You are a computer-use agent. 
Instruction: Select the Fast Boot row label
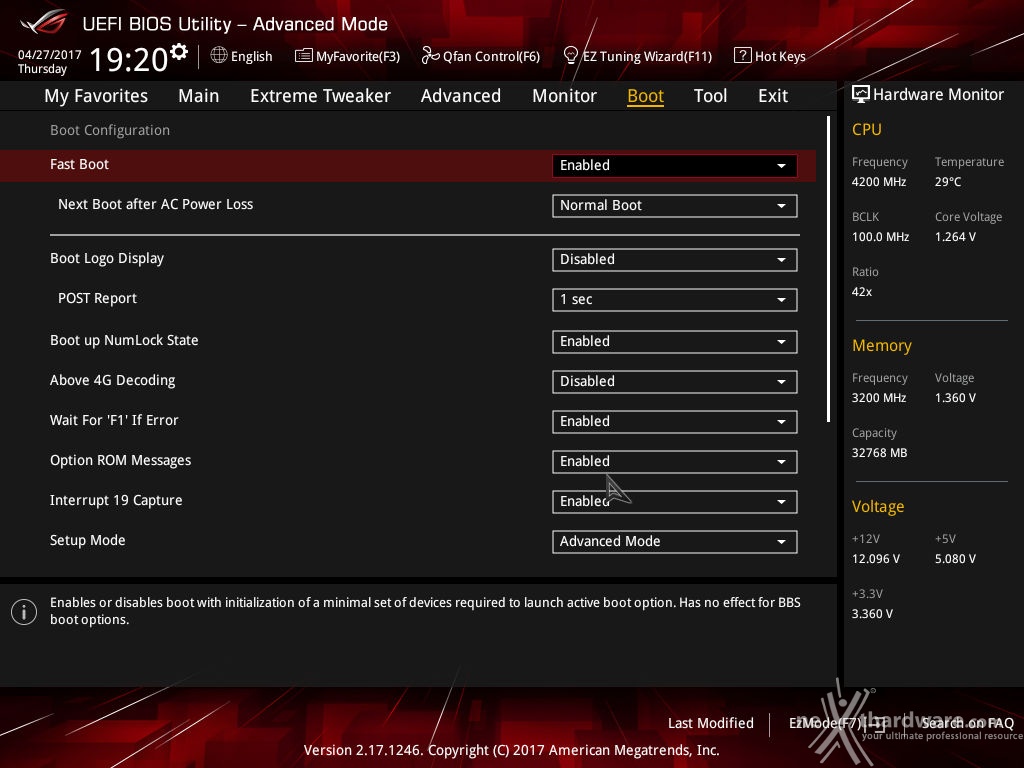[79, 165]
